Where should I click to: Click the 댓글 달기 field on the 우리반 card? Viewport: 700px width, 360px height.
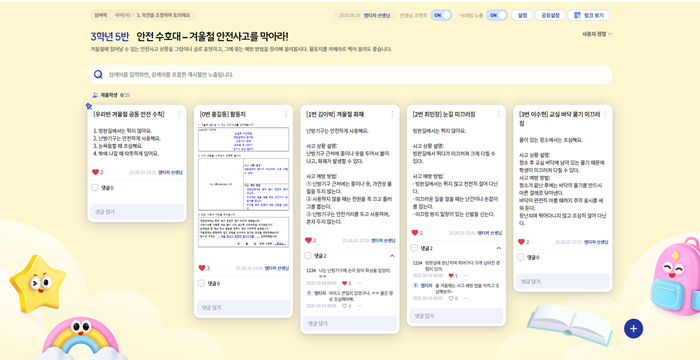(x=137, y=212)
